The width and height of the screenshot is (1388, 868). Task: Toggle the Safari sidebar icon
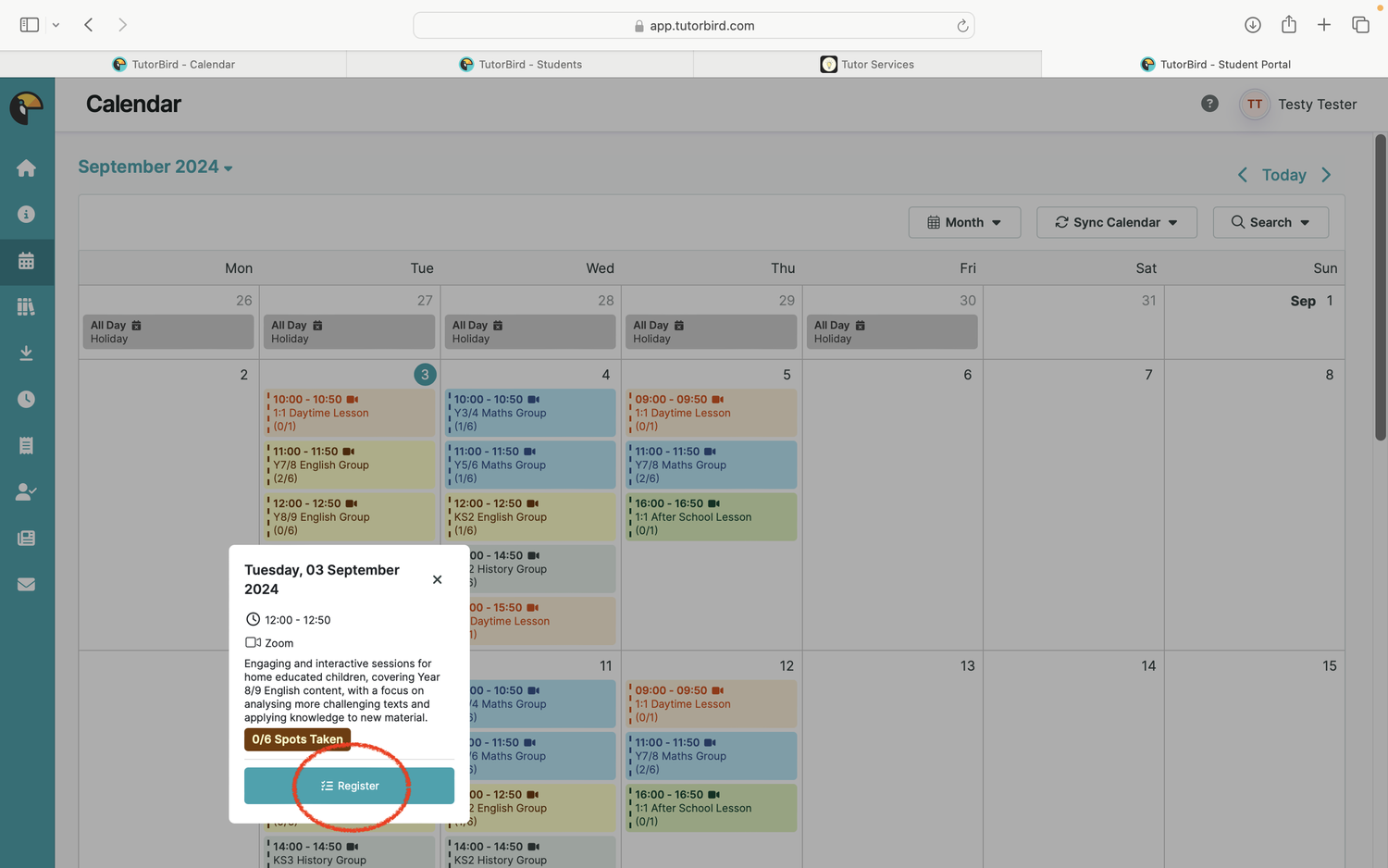(30, 25)
